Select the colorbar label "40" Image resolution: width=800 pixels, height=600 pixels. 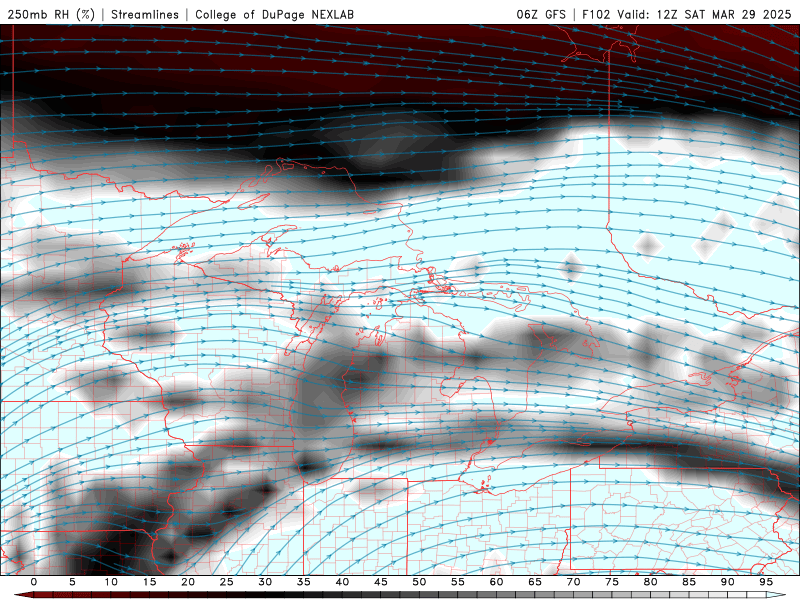pyautogui.click(x=342, y=582)
